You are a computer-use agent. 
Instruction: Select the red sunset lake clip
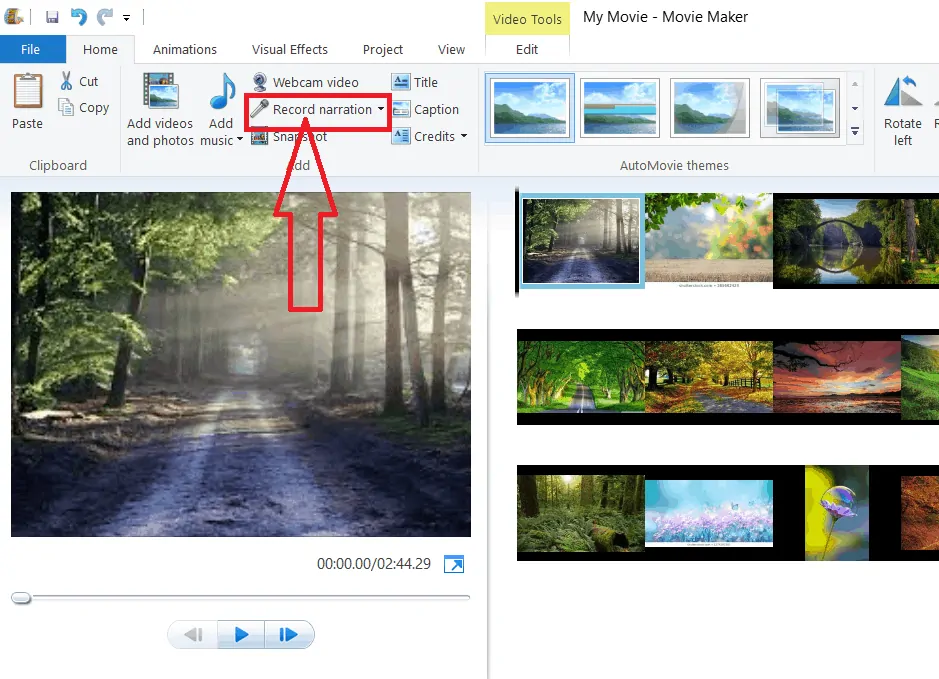(x=837, y=377)
